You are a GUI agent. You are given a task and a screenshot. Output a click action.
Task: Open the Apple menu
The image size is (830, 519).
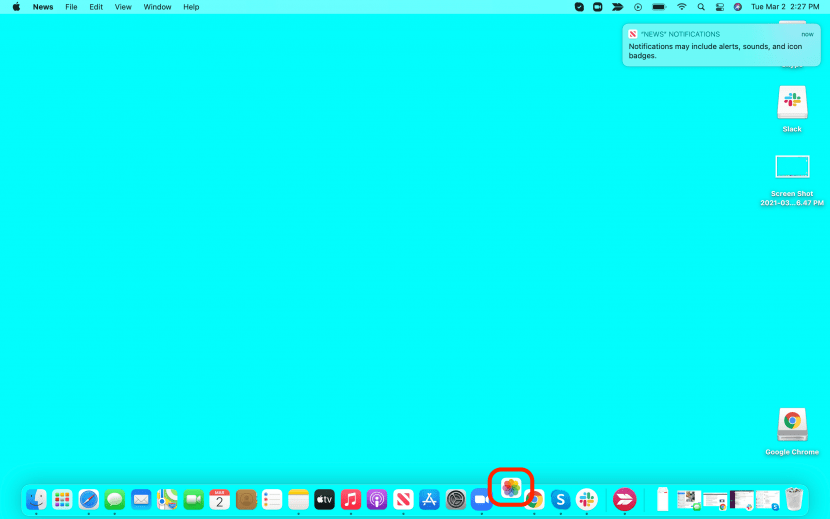coord(16,7)
